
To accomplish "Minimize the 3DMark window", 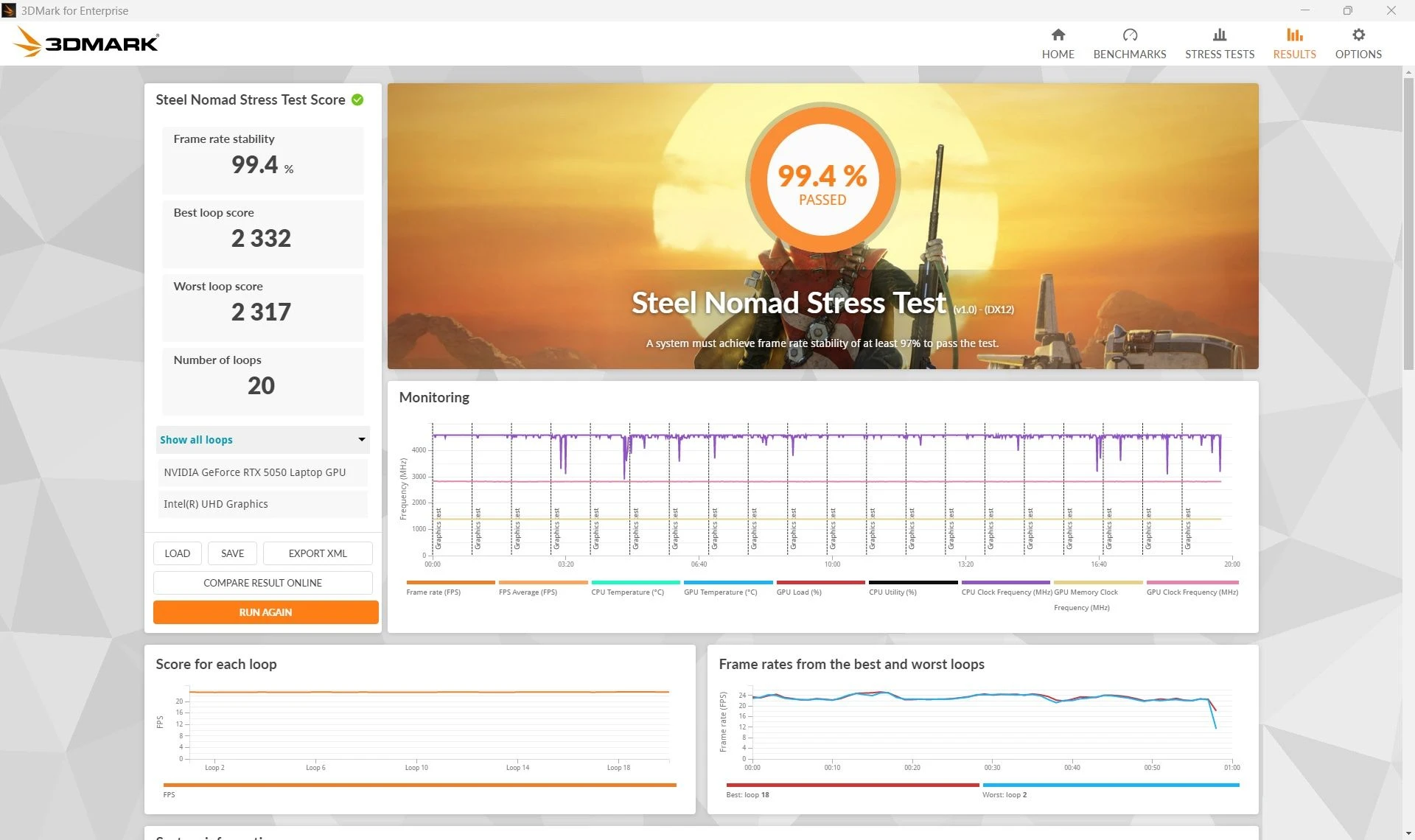I will (x=1305, y=10).
